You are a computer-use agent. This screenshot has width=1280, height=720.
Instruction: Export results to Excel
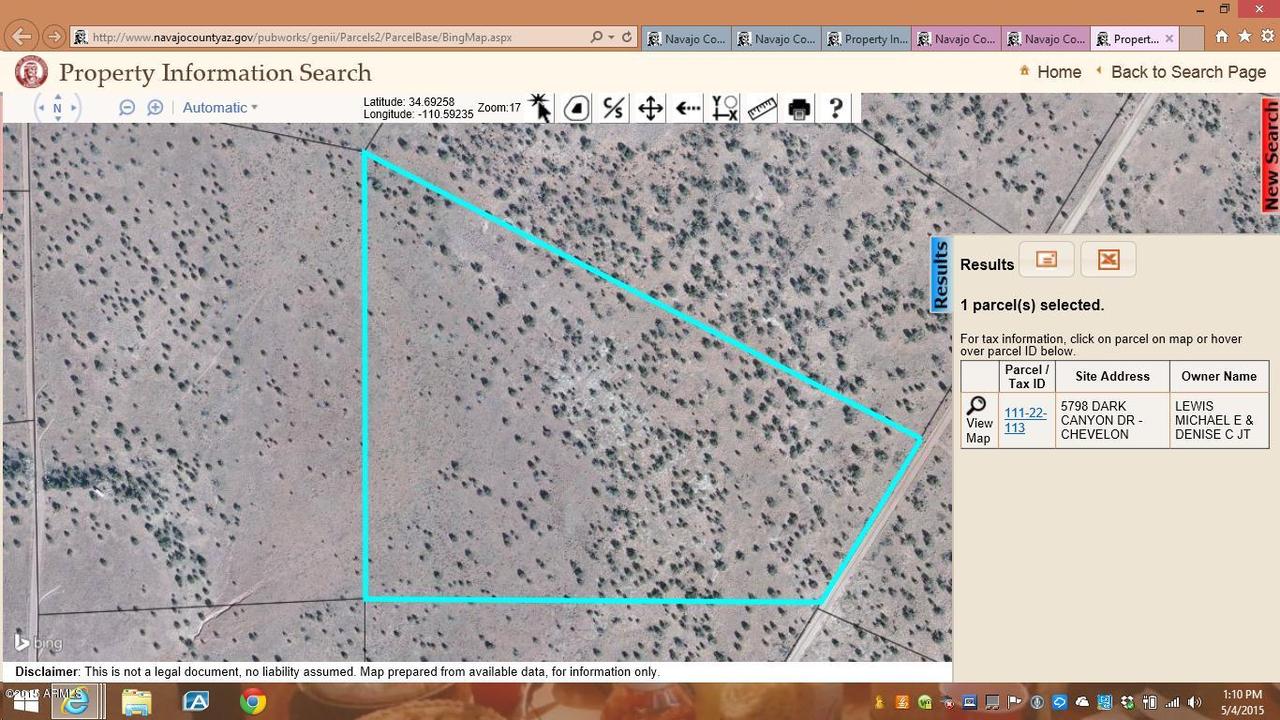[x=1107, y=259]
